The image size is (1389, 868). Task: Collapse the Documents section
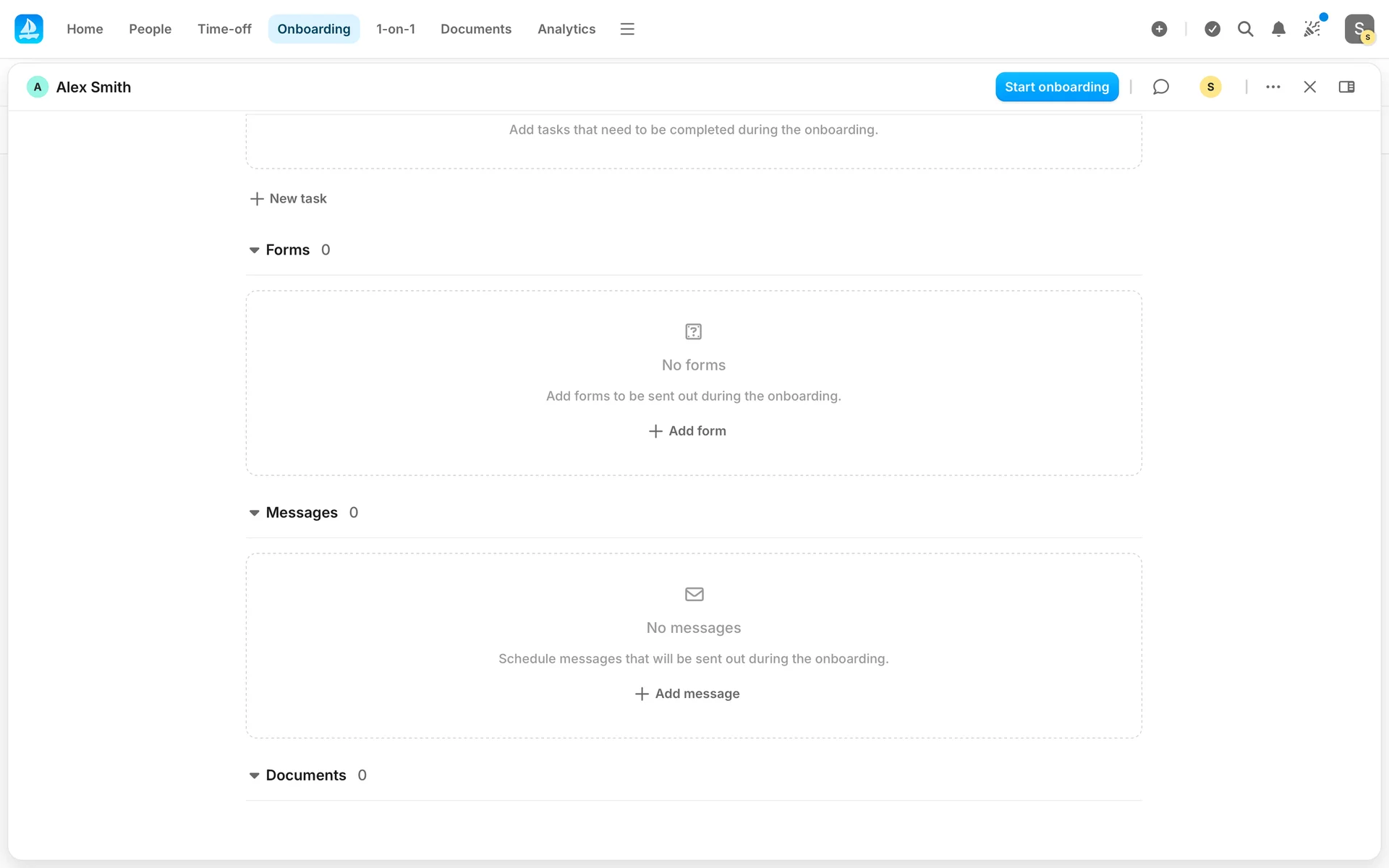pyautogui.click(x=255, y=775)
